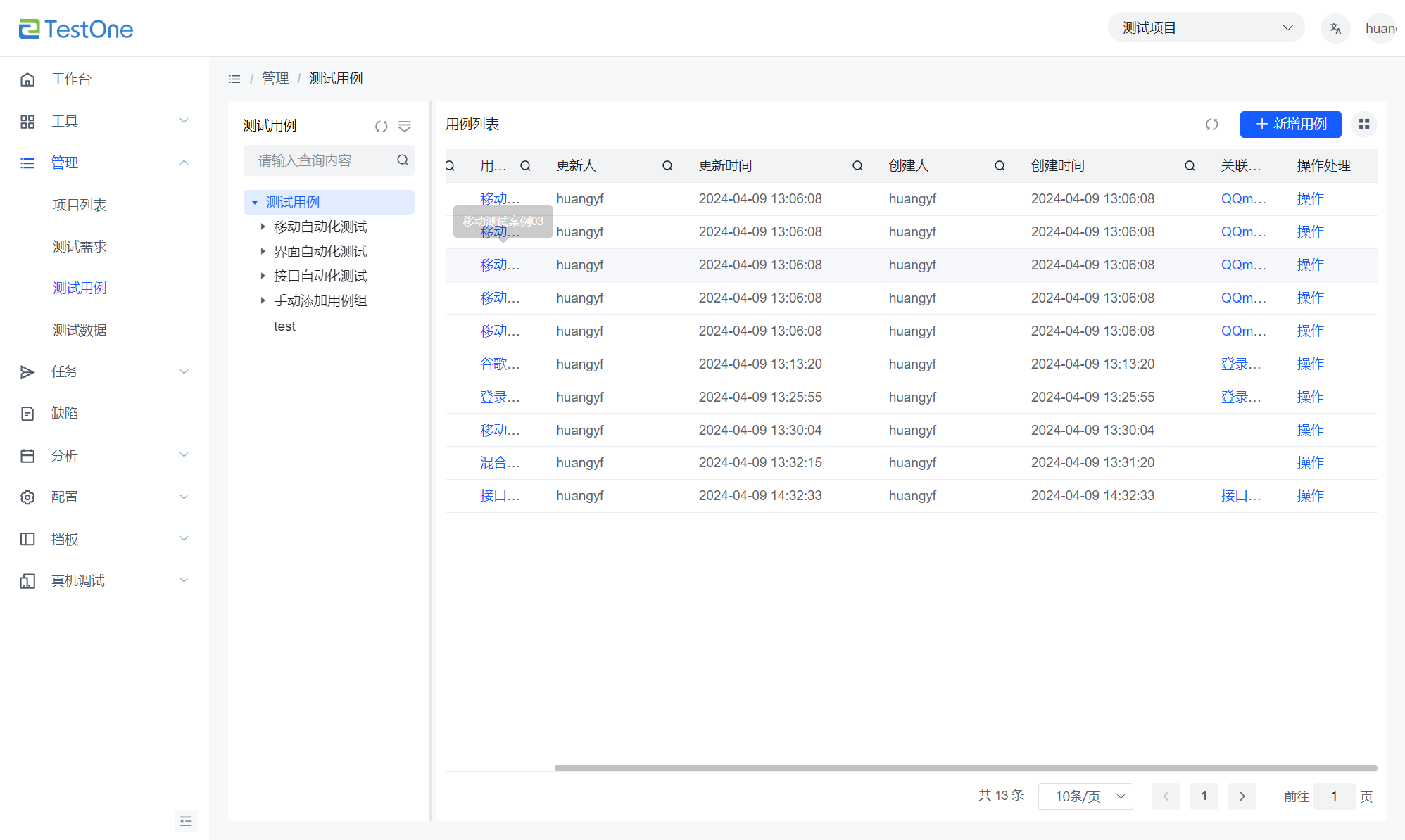Click the 缺陷 document icon
Viewport: 1405px width, 840px height.
coord(27,414)
